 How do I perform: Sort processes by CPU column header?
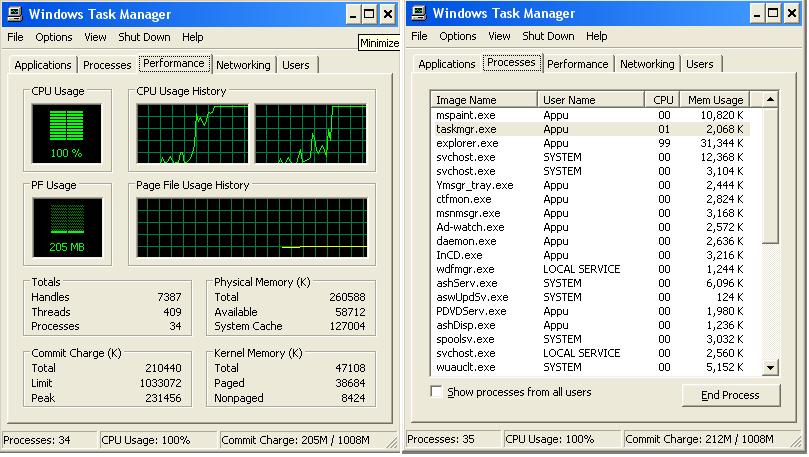tap(662, 100)
